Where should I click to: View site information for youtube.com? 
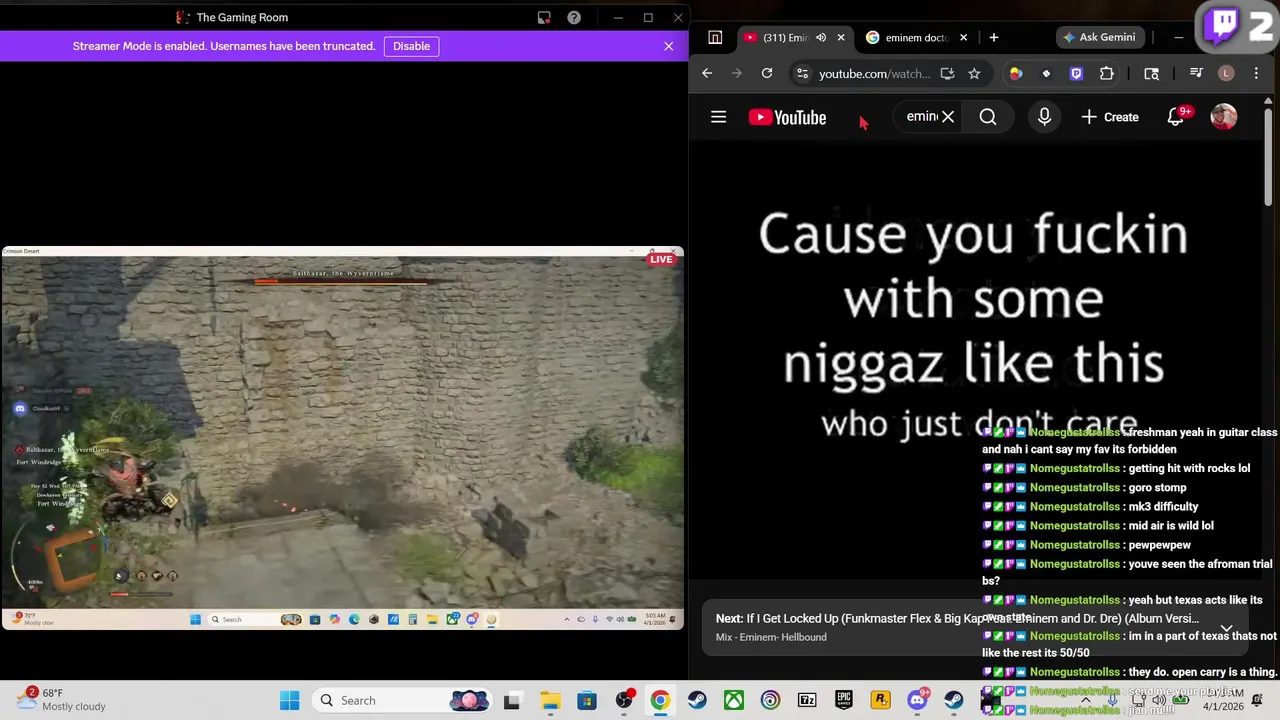coord(802,73)
